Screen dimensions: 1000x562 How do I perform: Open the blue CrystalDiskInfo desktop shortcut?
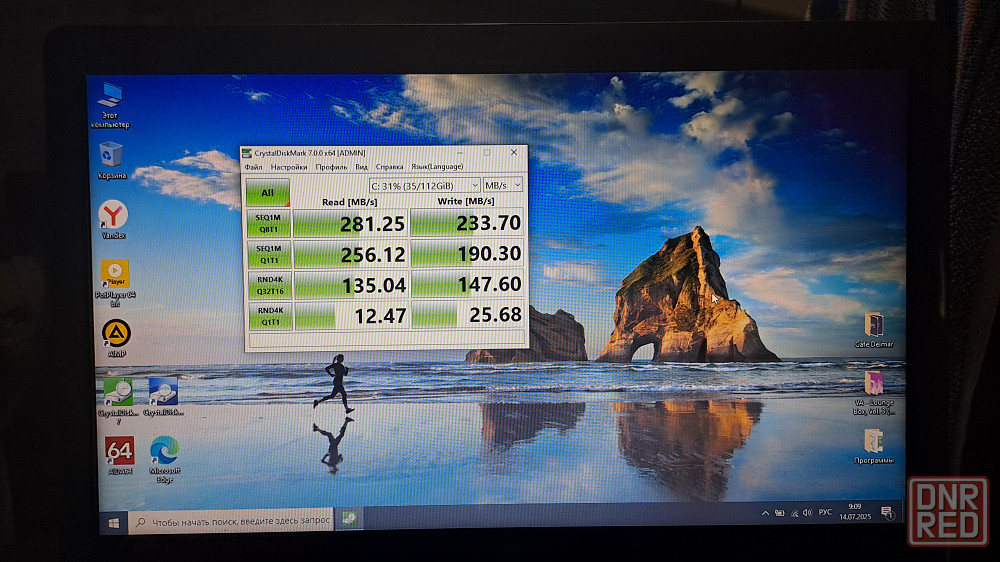pos(163,397)
